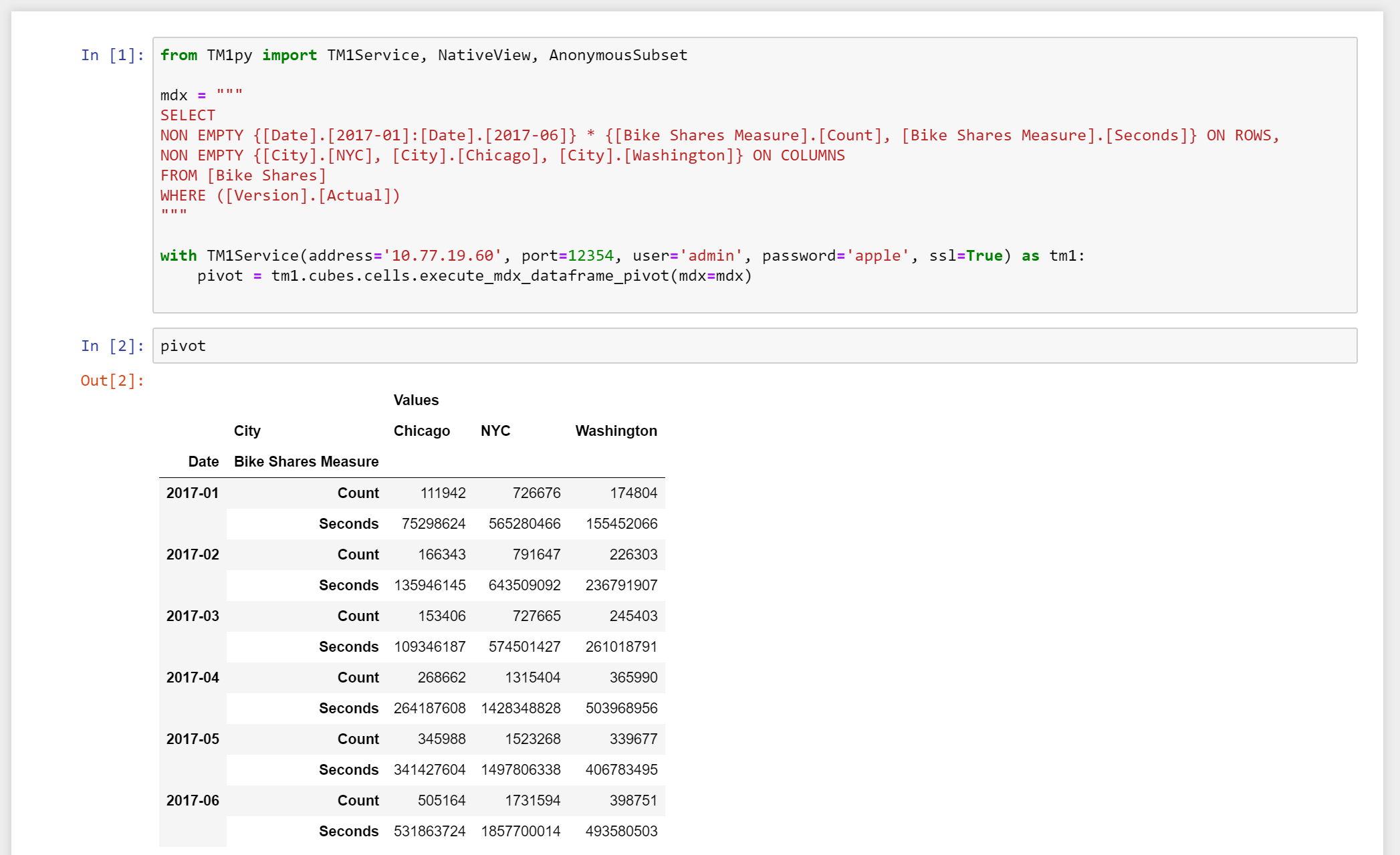Click NYC seconds value 1428348828
1400x855 pixels.
[520, 708]
